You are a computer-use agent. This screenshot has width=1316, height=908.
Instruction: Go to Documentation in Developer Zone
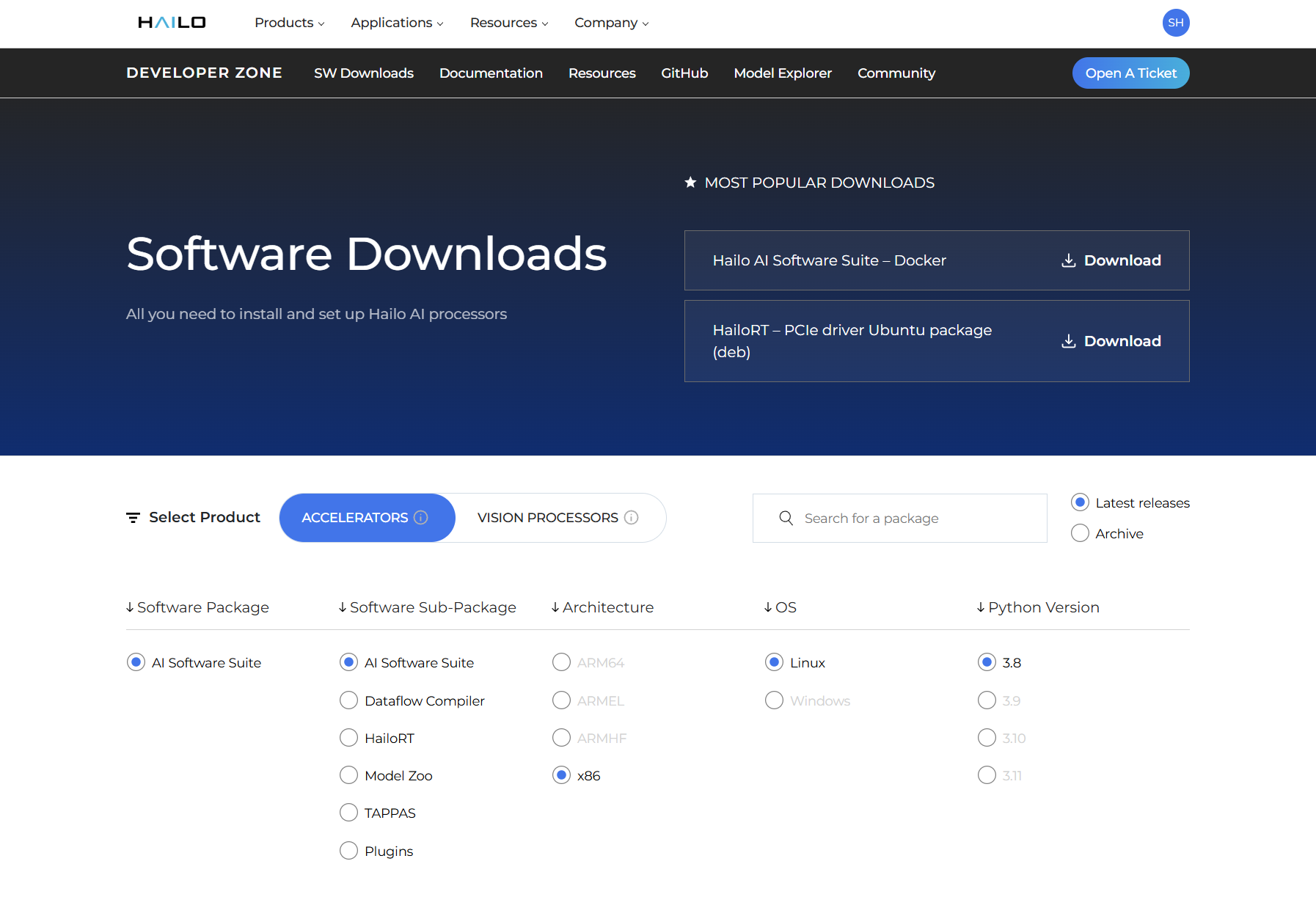tap(491, 73)
